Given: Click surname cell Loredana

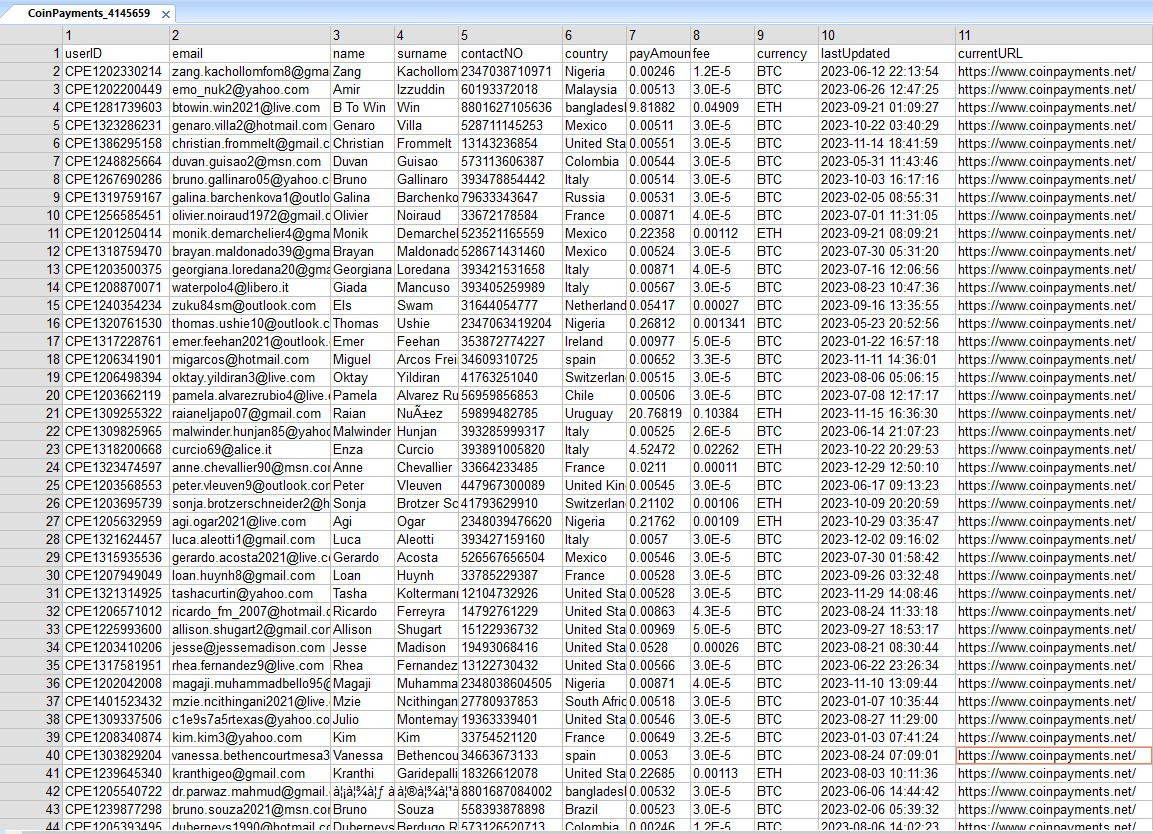Looking at the screenshot, I should (x=426, y=269).
